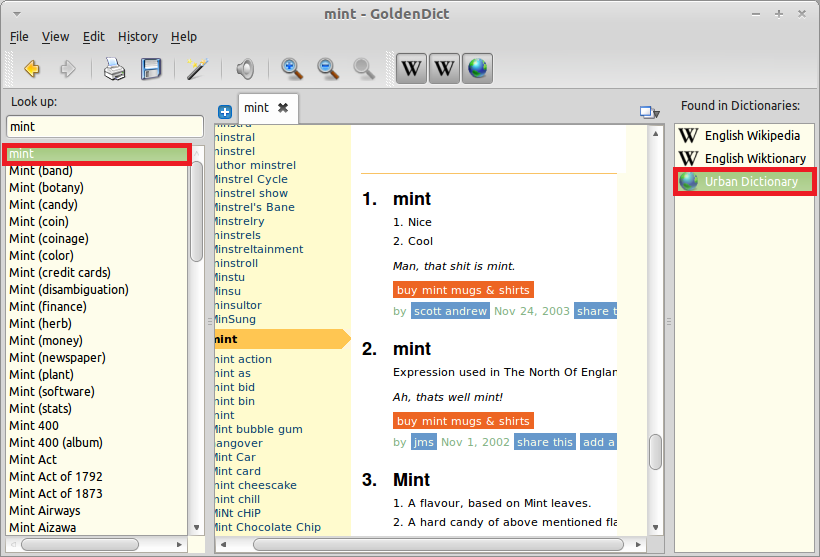Open the tab list dropdown

click(x=650, y=112)
